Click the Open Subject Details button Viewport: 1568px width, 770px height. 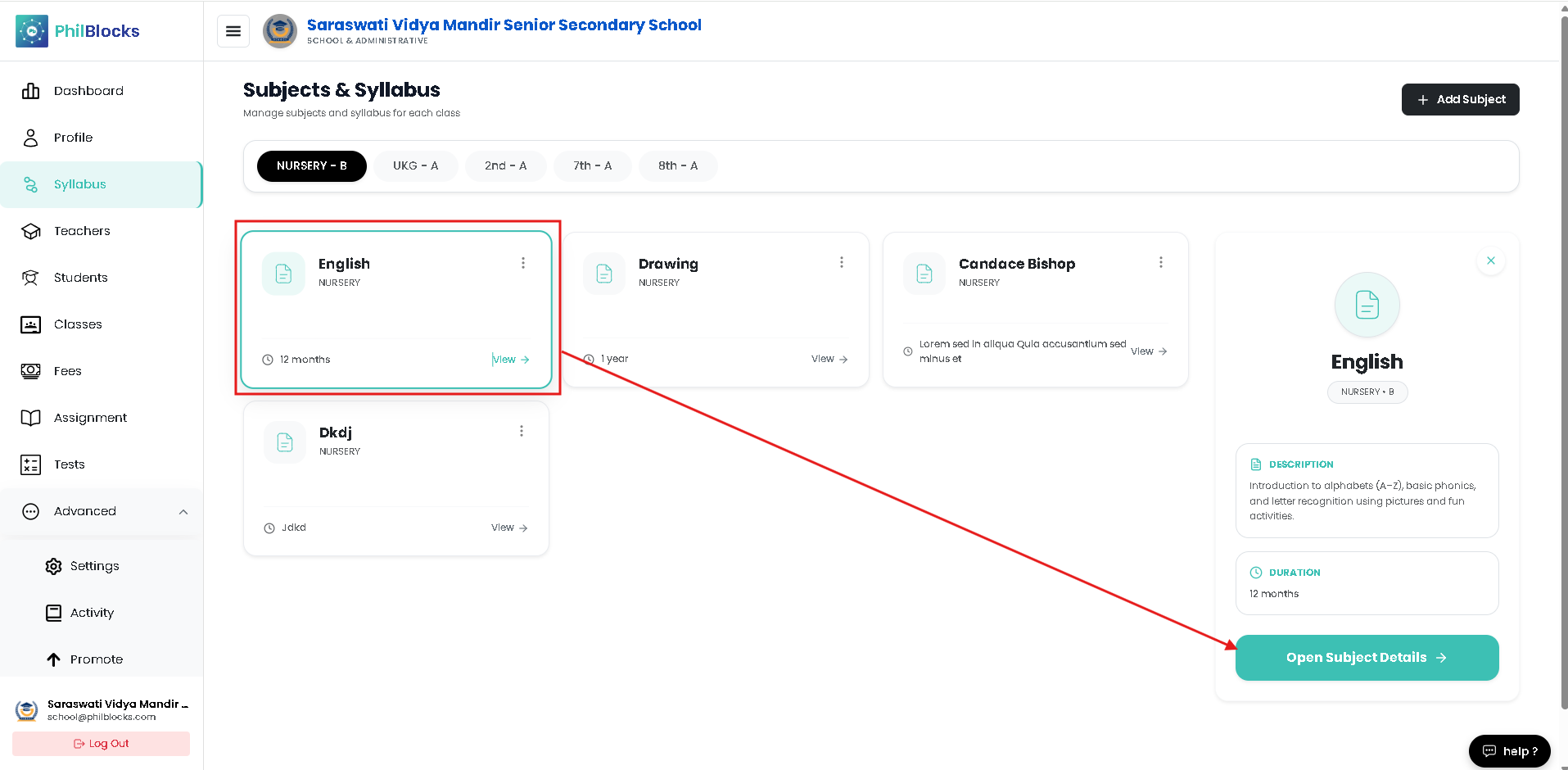tap(1367, 658)
